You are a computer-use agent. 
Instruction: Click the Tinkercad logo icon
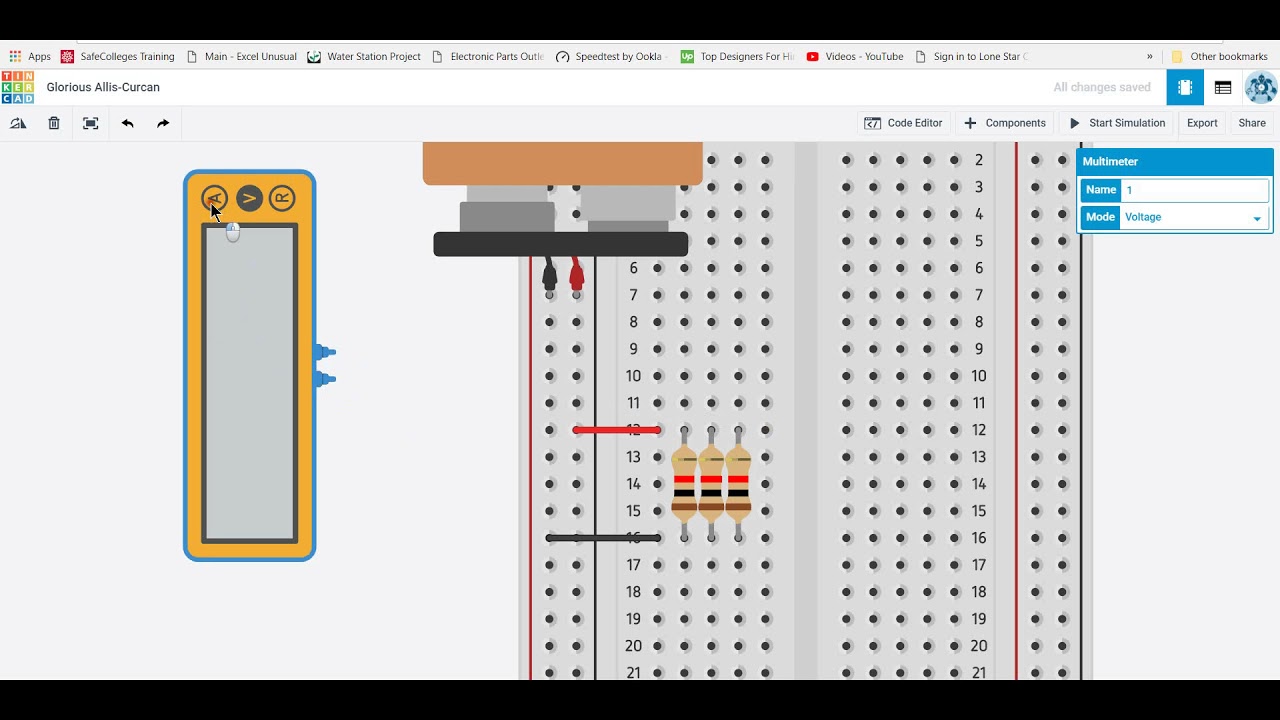[x=17, y=87]
